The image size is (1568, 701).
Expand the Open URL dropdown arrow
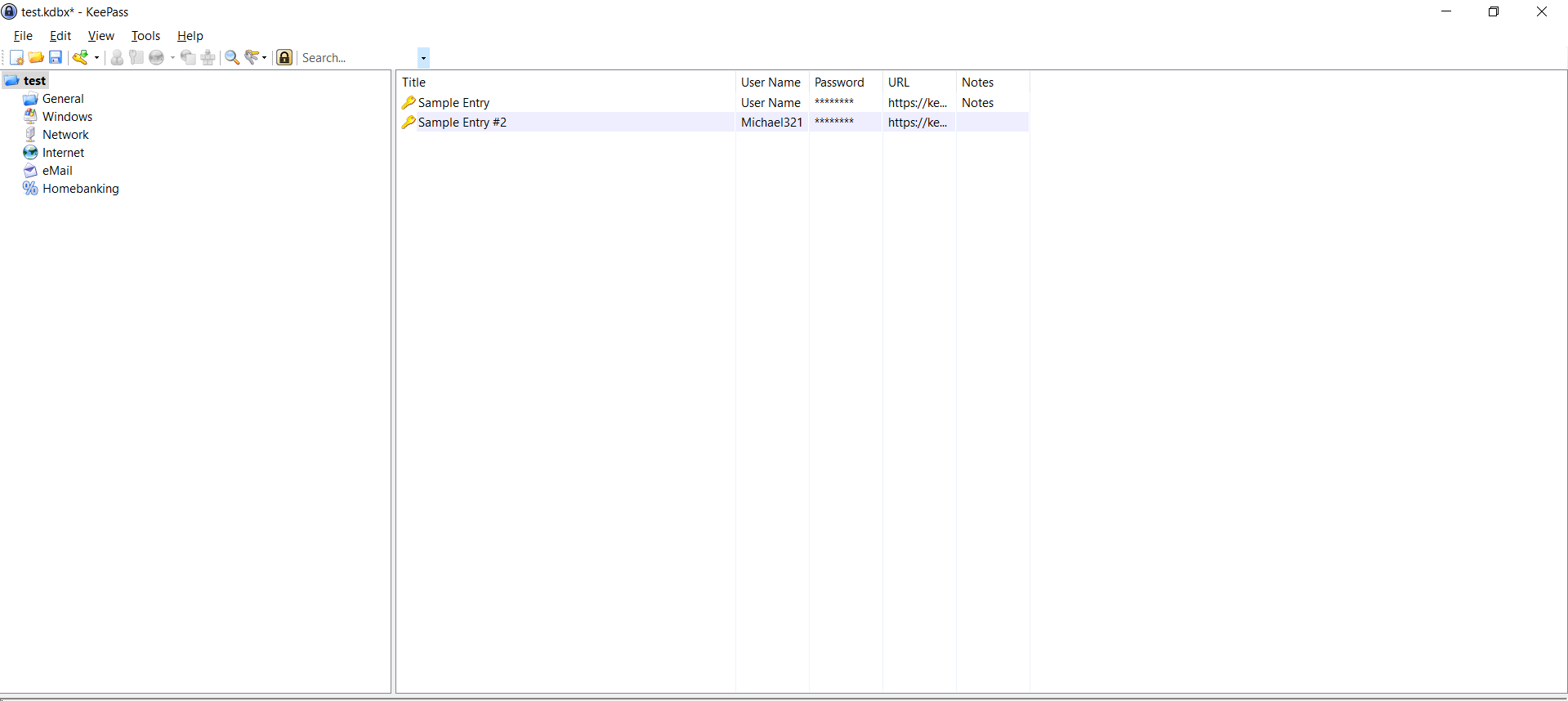[172, 57]
